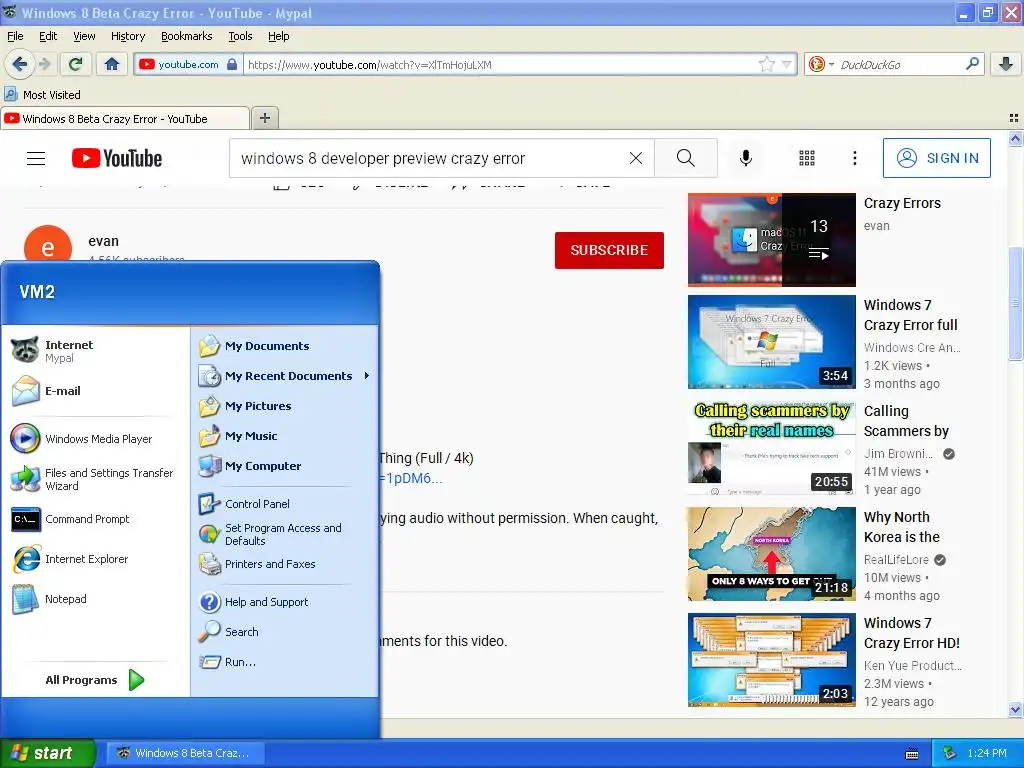Reload the page with the refresh icon
Viewport: 1024px width, 768px height.
pos(76,64)
